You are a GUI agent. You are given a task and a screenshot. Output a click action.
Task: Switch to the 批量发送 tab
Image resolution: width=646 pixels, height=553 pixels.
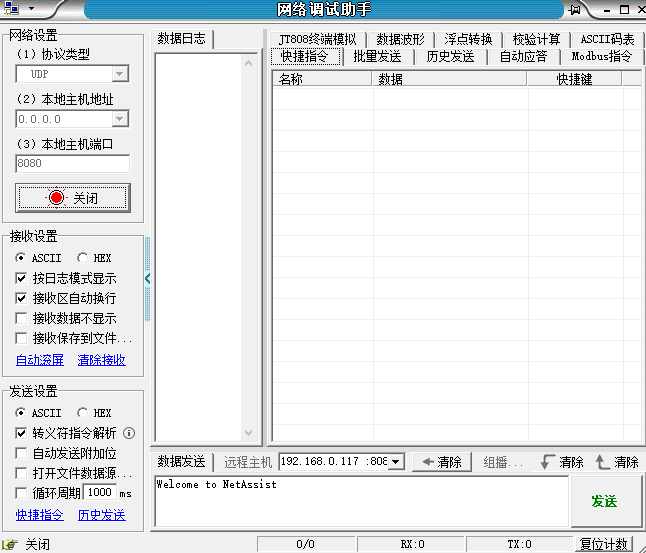377,57
